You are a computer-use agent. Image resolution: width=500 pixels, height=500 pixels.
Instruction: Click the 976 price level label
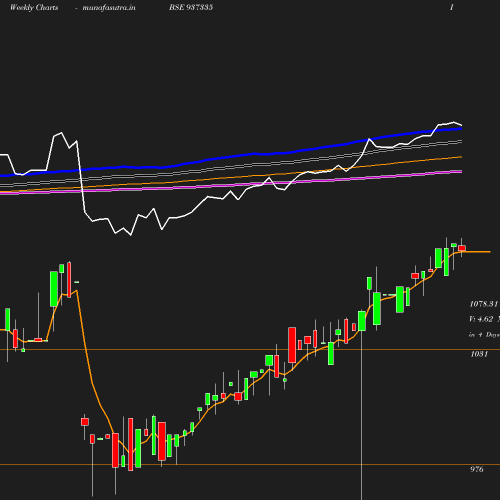tap(477, 469)
